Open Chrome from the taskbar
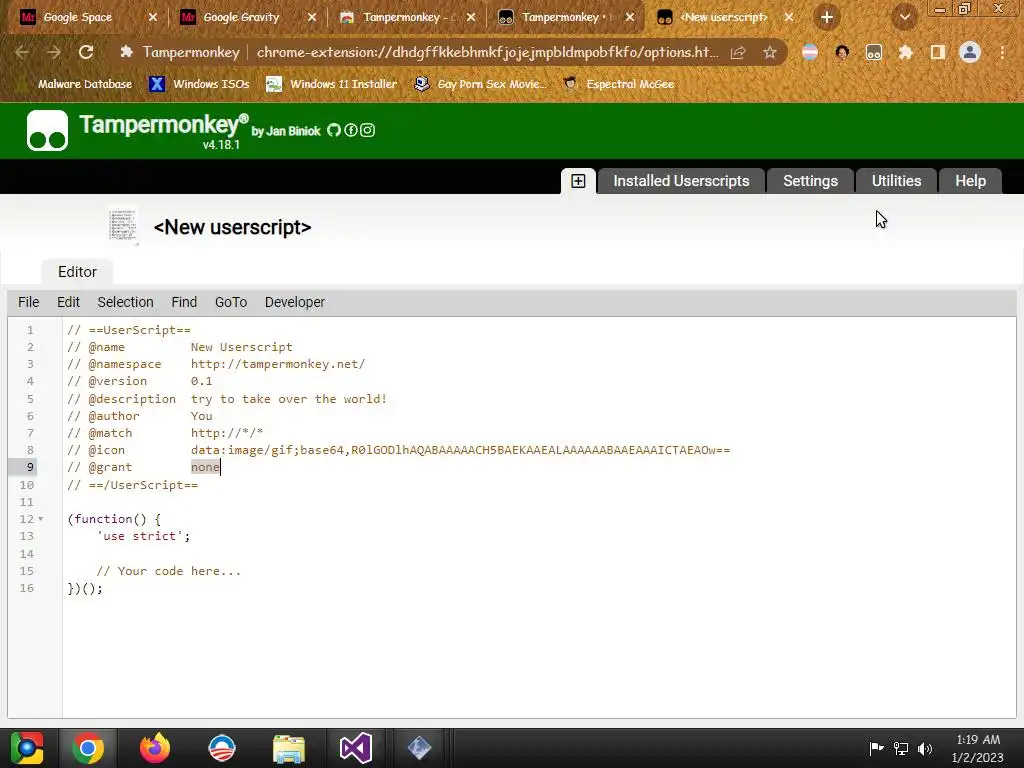 [88, 748]
